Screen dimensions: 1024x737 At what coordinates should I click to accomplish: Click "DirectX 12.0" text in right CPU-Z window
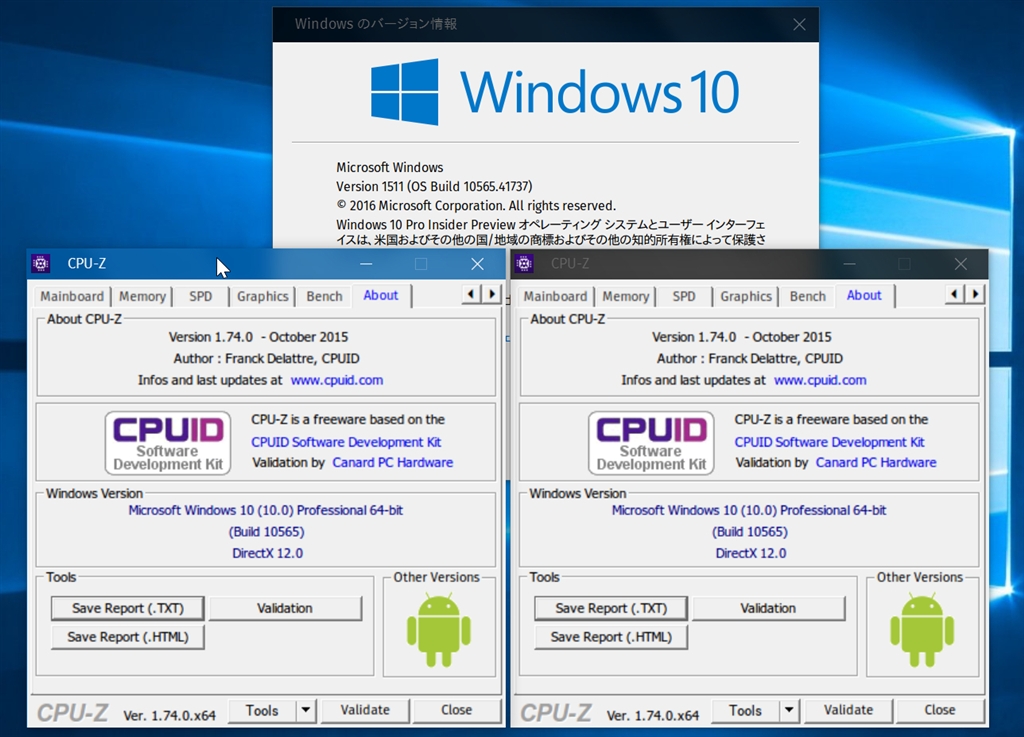click(751, 553)
